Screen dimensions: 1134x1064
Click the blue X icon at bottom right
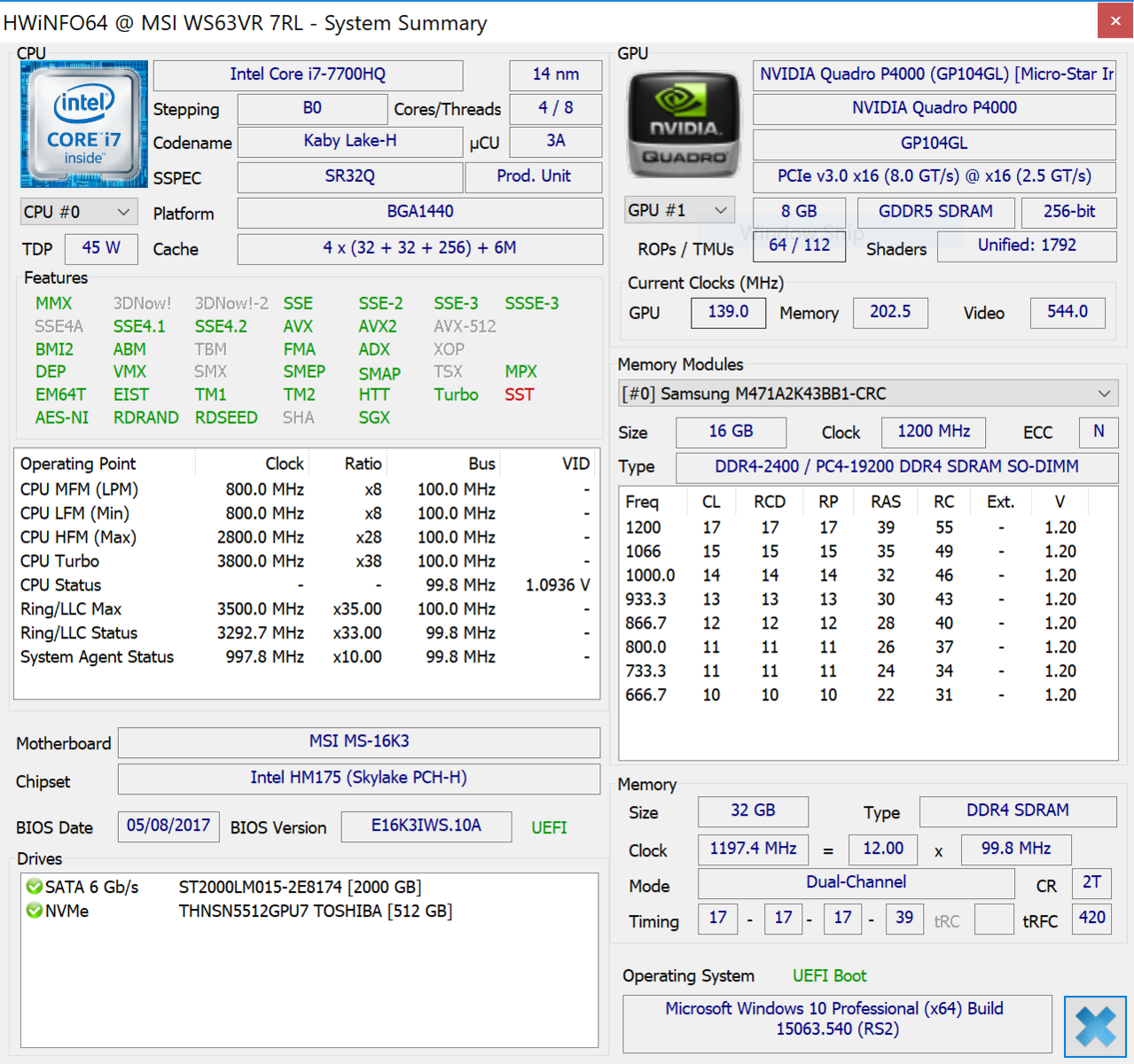pyautogui.click(x=1095, y=1027)
